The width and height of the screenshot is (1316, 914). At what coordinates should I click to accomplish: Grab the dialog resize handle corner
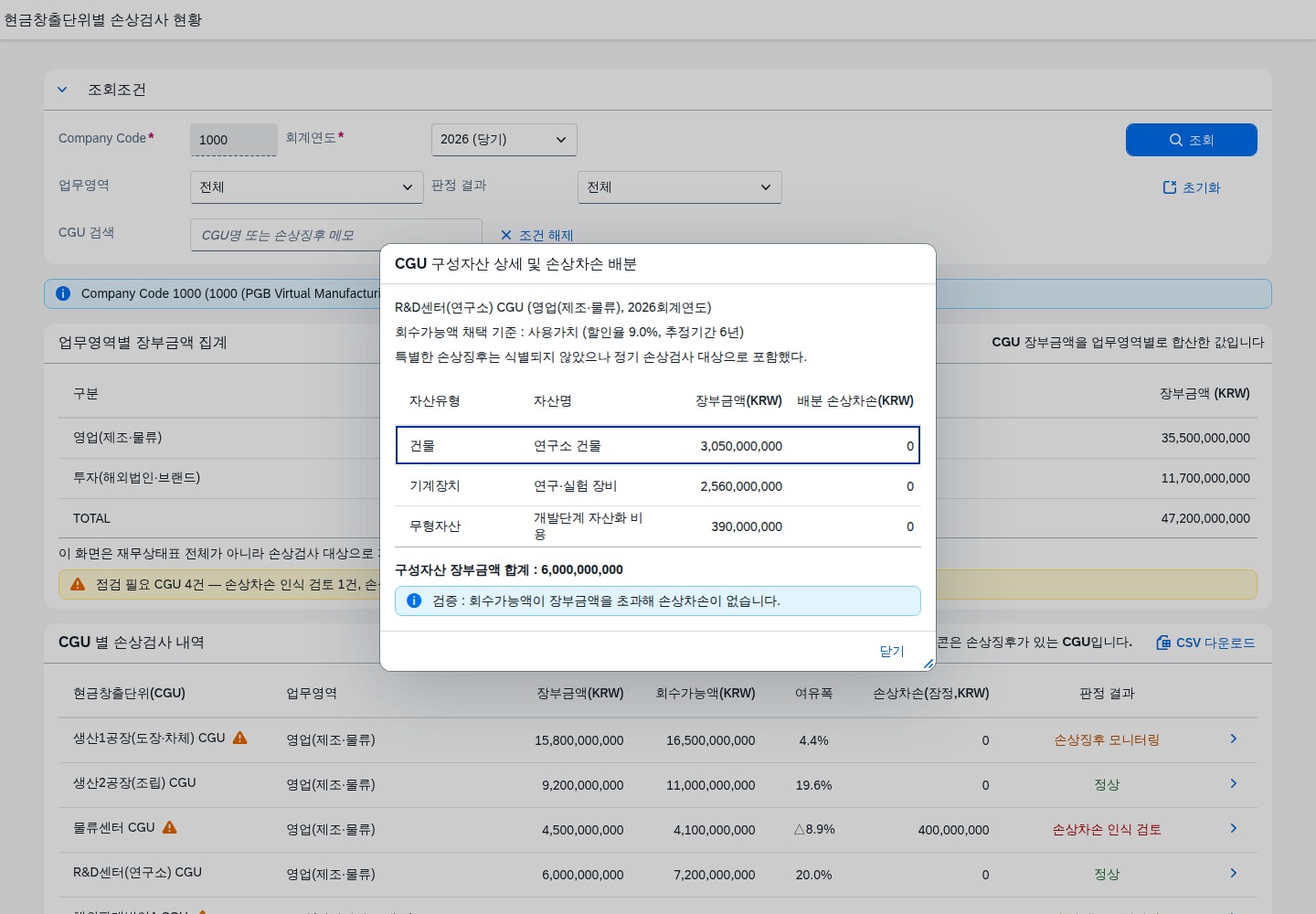[929, 664]
